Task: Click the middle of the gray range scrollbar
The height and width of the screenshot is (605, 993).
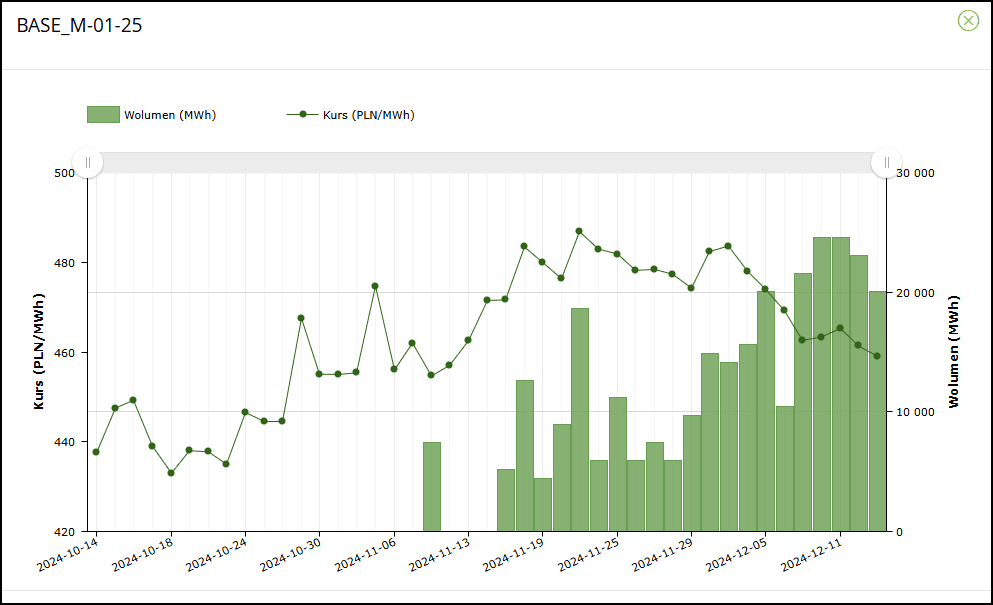Action: (x=487, y=162)
